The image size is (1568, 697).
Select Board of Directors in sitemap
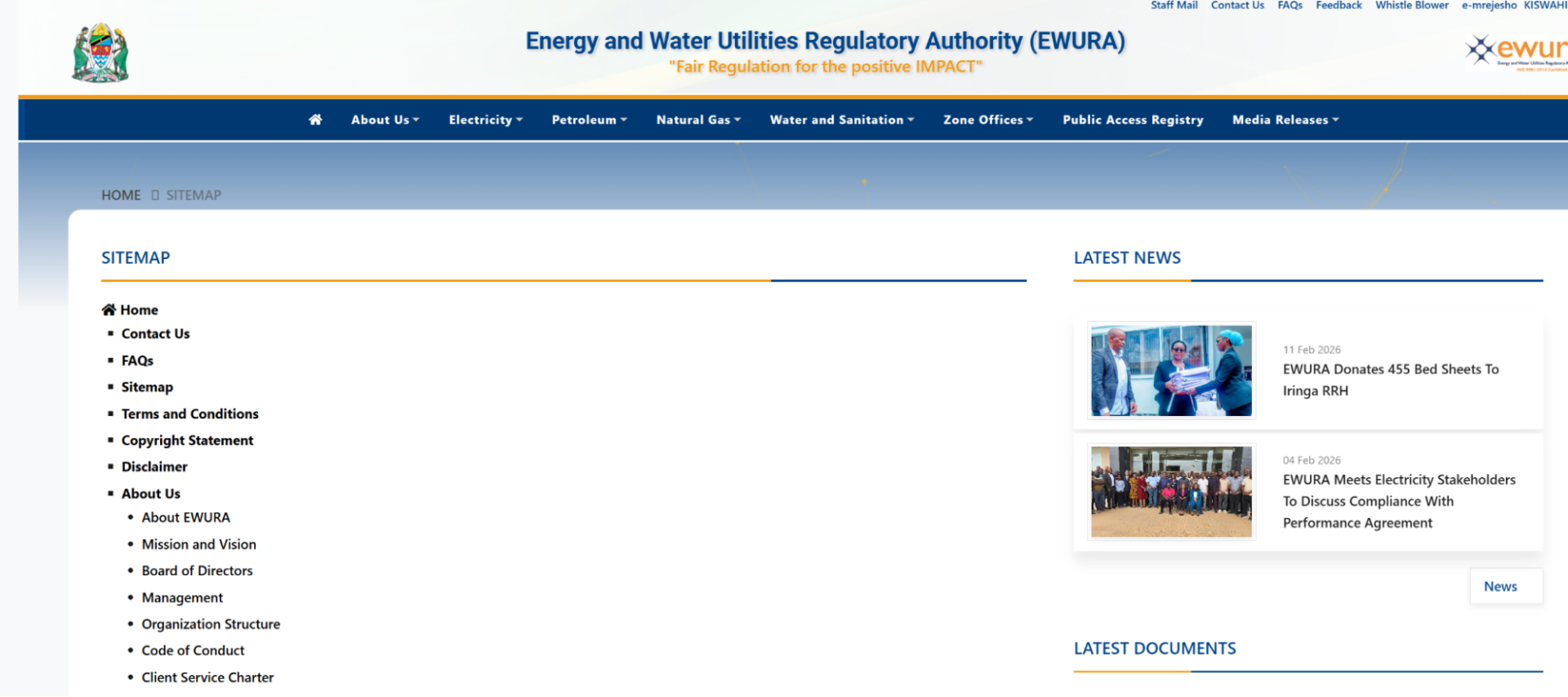coord(197,570)
